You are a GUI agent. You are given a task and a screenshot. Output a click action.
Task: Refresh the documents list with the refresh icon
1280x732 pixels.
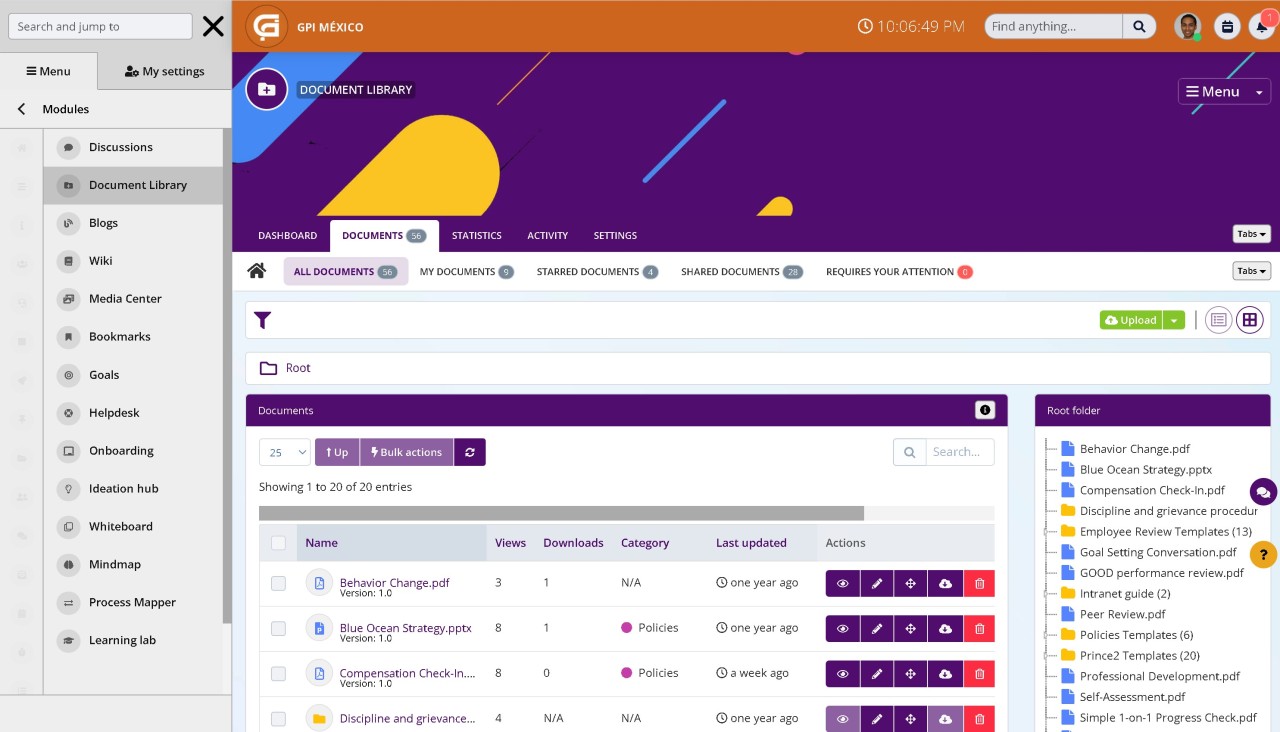(470, 451)
